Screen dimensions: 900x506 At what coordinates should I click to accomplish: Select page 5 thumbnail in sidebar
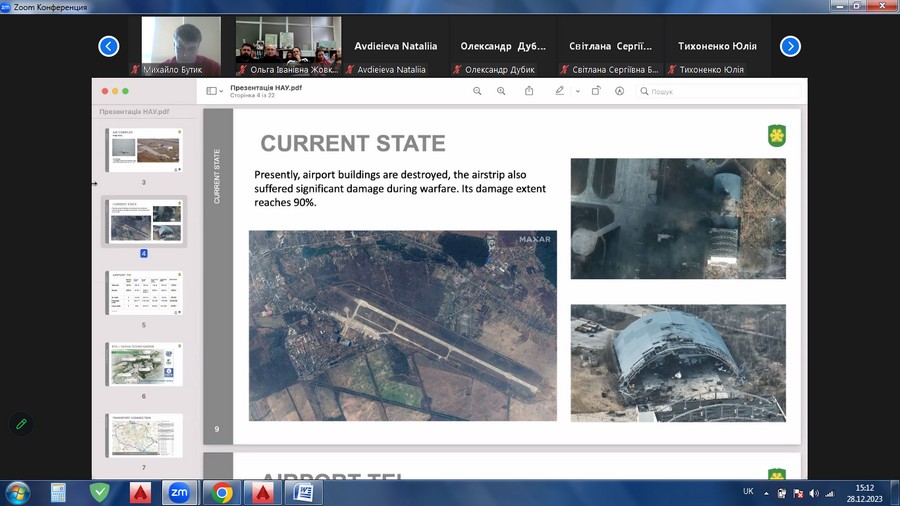(x=145, y=293)
